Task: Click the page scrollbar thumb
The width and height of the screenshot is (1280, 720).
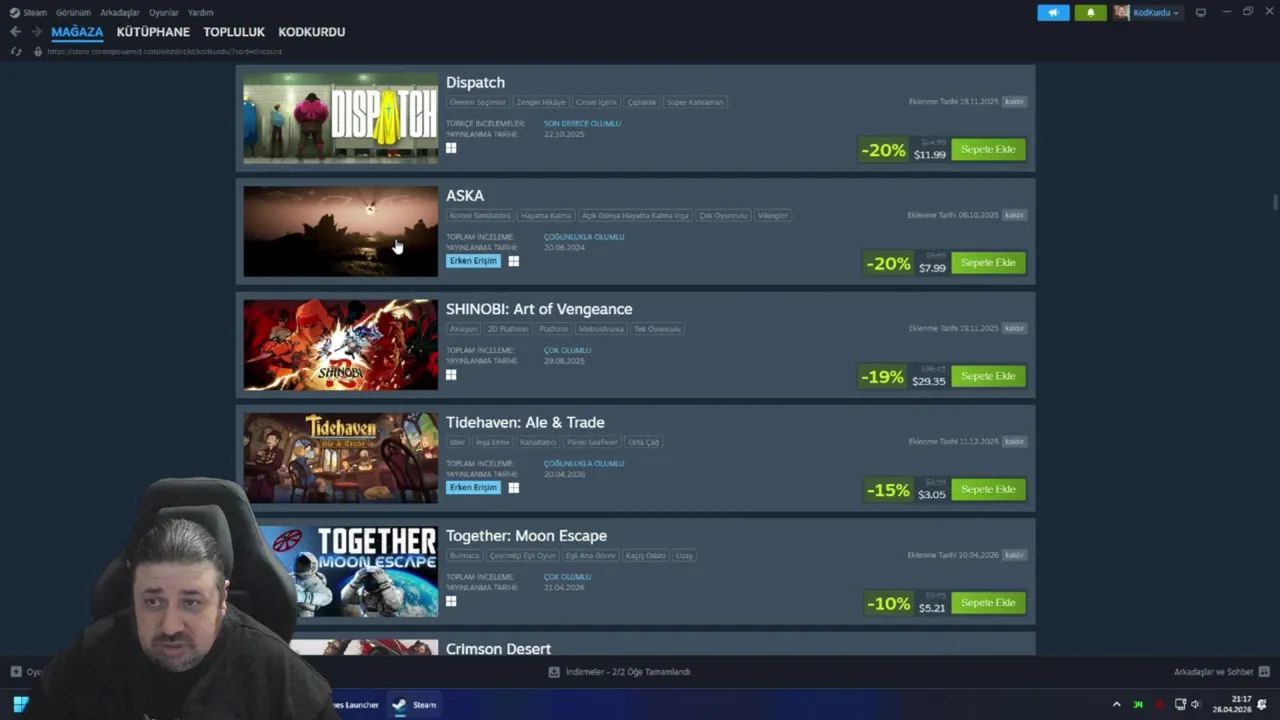Action: click(x=1275, y=203)
